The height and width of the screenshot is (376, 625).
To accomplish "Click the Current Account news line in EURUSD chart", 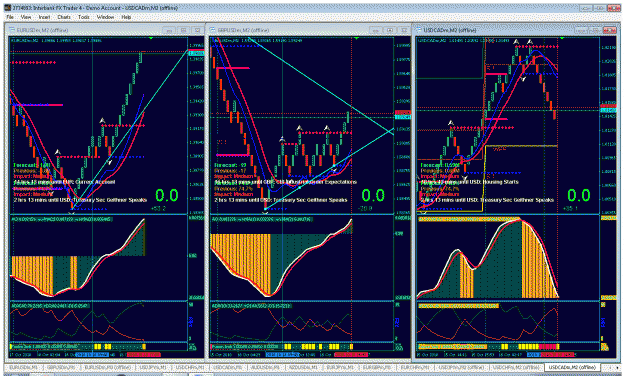I will [64, 182].
